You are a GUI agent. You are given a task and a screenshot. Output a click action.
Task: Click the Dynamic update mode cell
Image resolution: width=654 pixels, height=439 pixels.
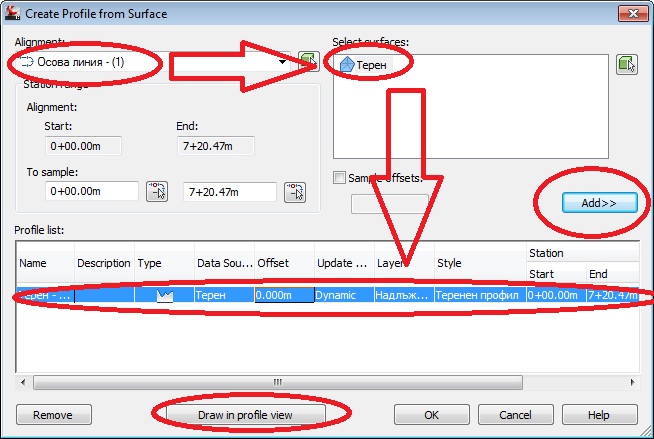pyautogui.click(x=345, y=295)
